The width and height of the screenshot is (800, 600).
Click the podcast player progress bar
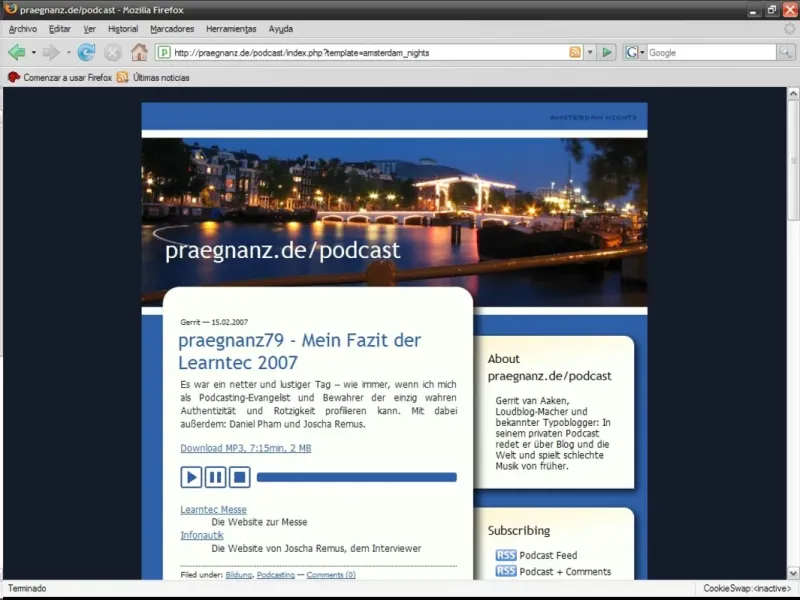pyautogui.click(x=357, y=477)
